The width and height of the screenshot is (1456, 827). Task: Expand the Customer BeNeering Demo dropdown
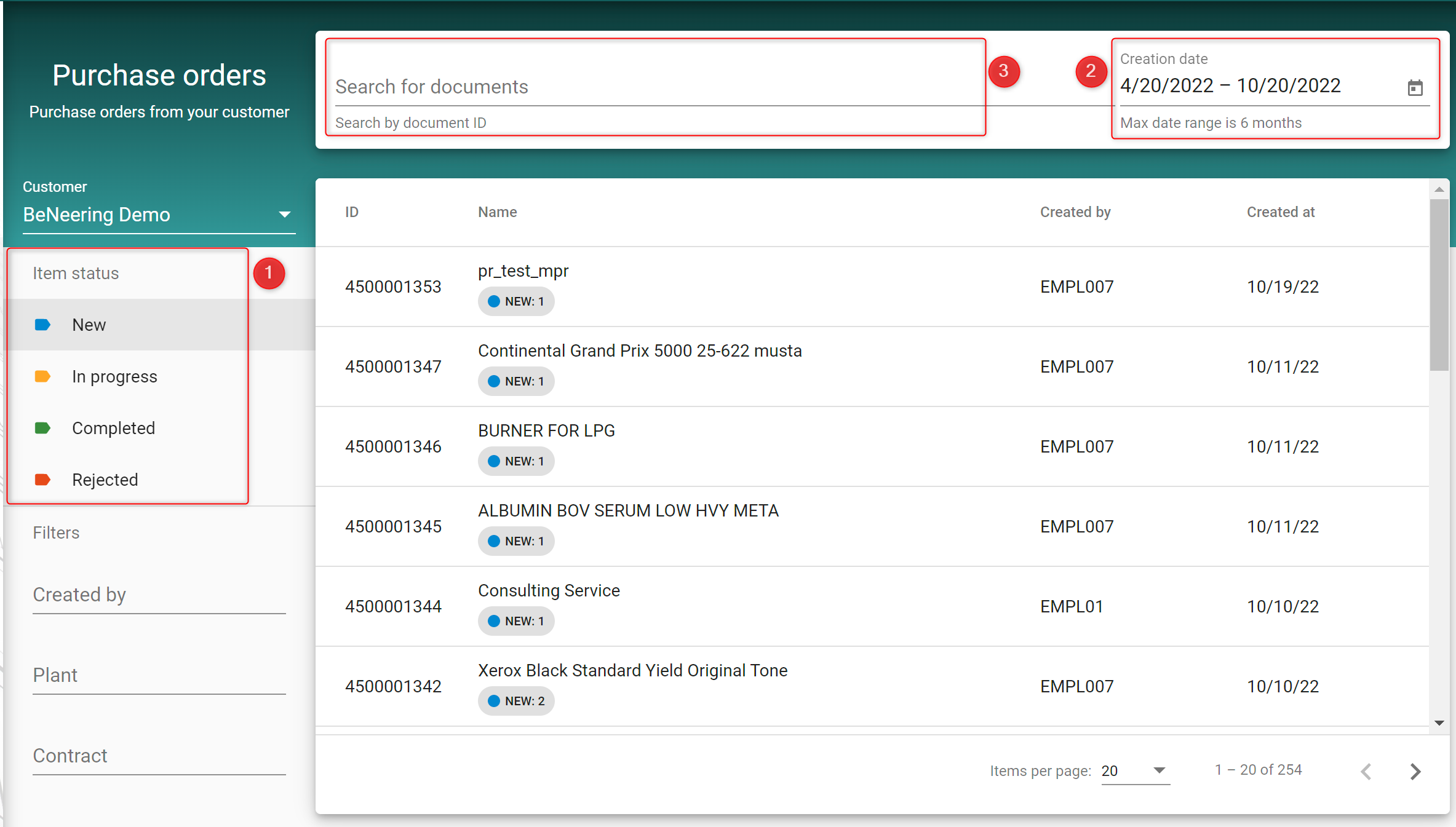pyautogui.click(x=284, y=215)
